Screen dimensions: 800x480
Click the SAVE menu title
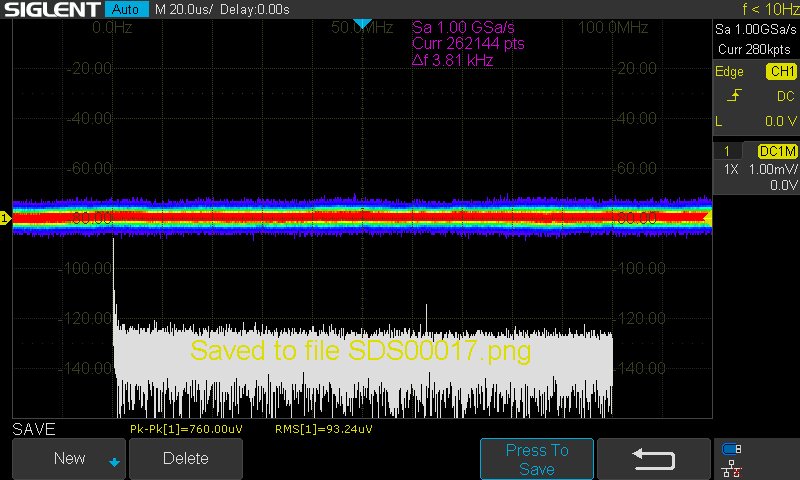coord(34,429)
